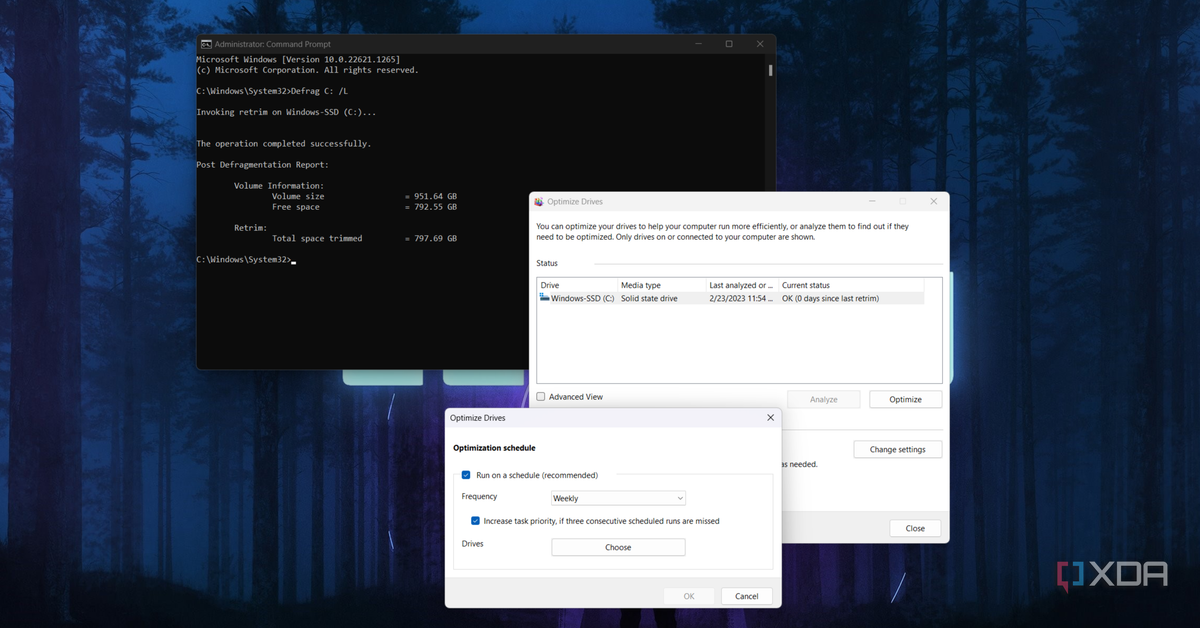Viewport: 1200px width, 628px height.
Task: Uncheck Run on a schedule (recommended)
Action: [x=466, y=475]
